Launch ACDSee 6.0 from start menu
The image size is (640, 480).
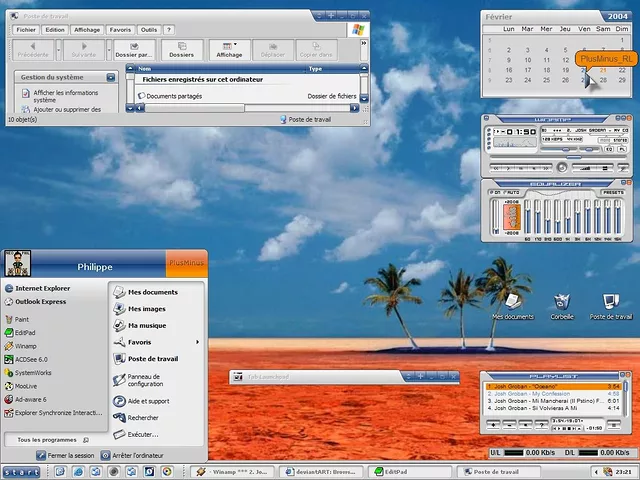(x=30, y=359)
